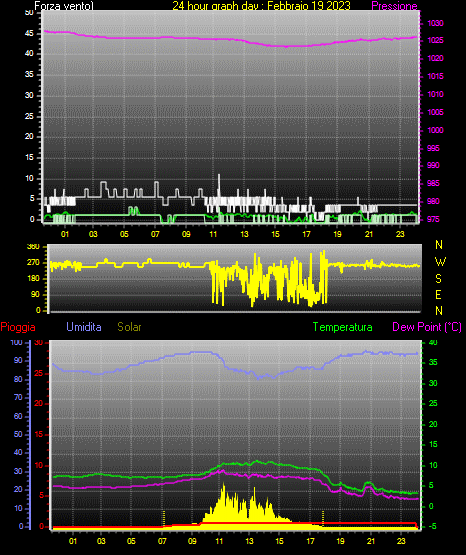This screenshot has width=466, height=555.
Task: Click hour 07 on bottom graph axis
Action: (162, 541)
